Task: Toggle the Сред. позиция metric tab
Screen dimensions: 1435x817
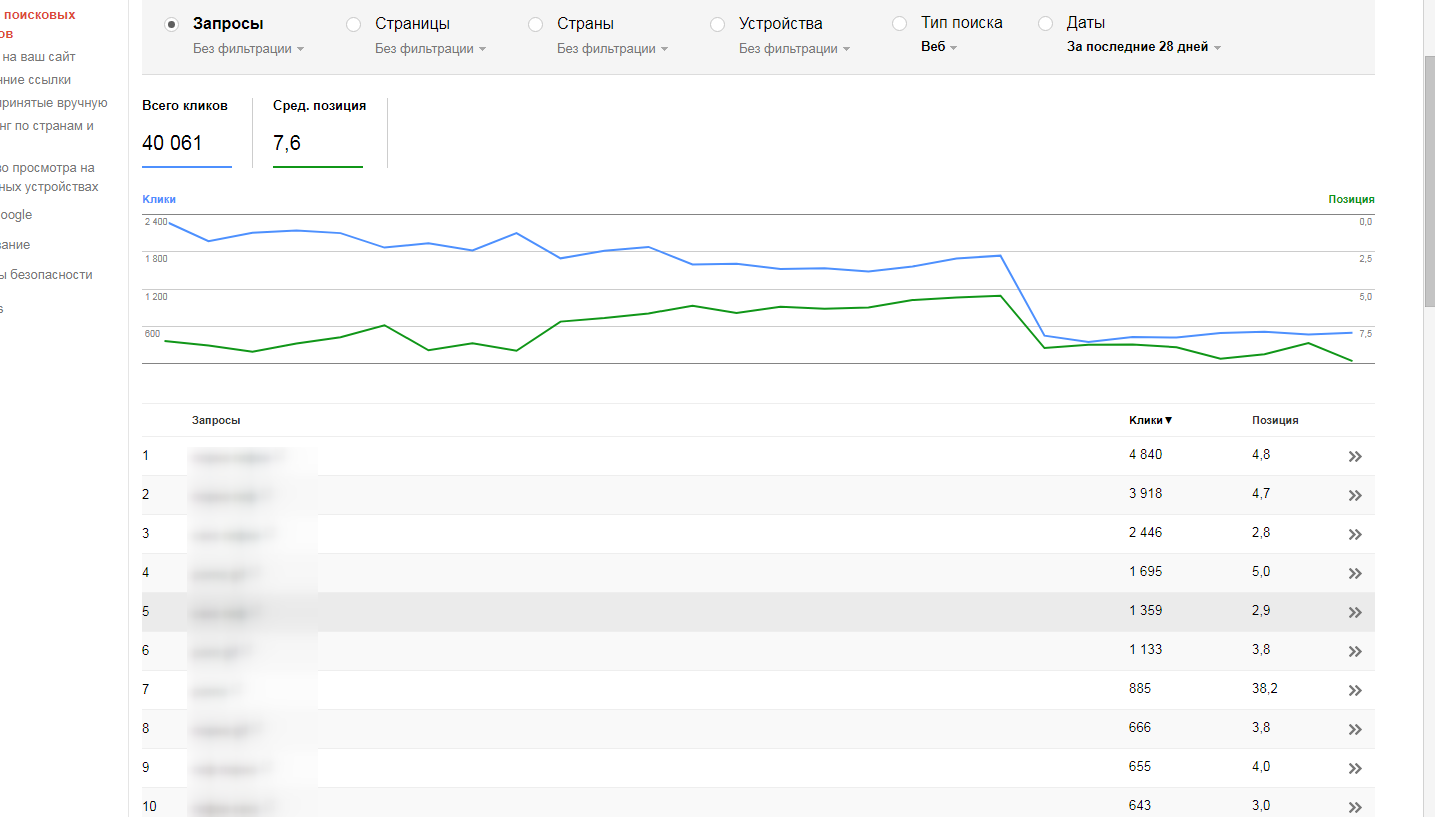Action: [319, 132]
